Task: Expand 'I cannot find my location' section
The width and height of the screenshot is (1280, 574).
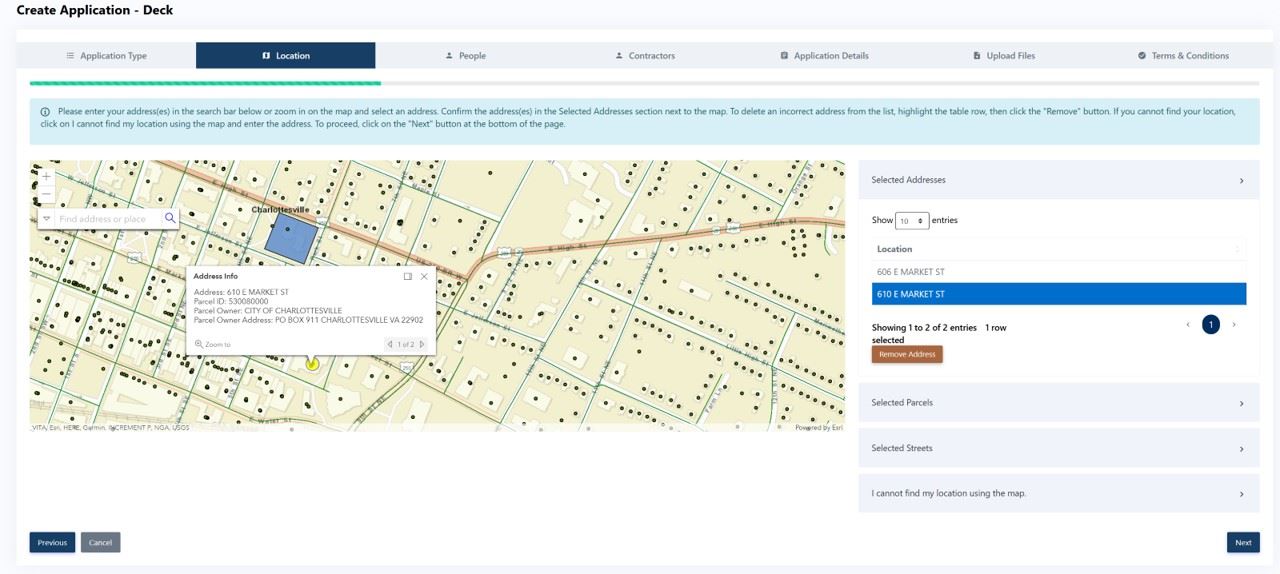Action: point(1058,493)
